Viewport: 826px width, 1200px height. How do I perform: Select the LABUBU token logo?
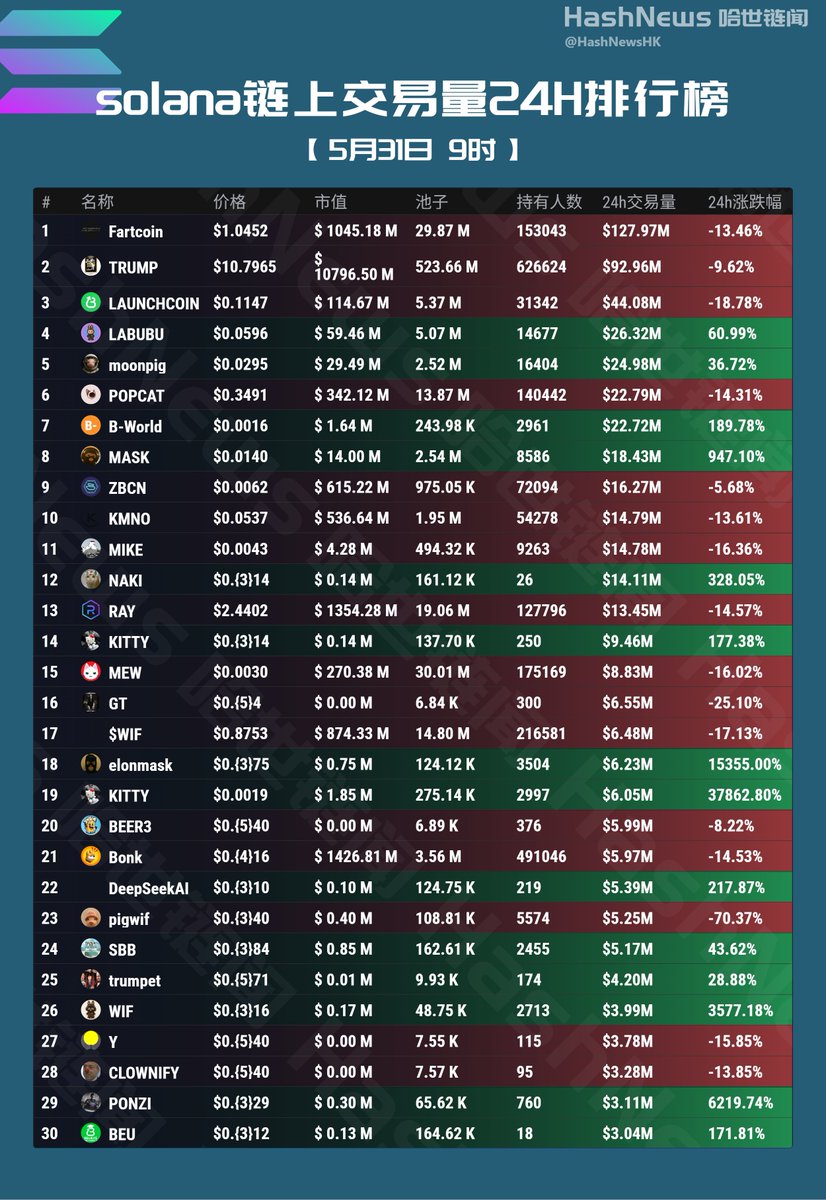click(90, 333)
